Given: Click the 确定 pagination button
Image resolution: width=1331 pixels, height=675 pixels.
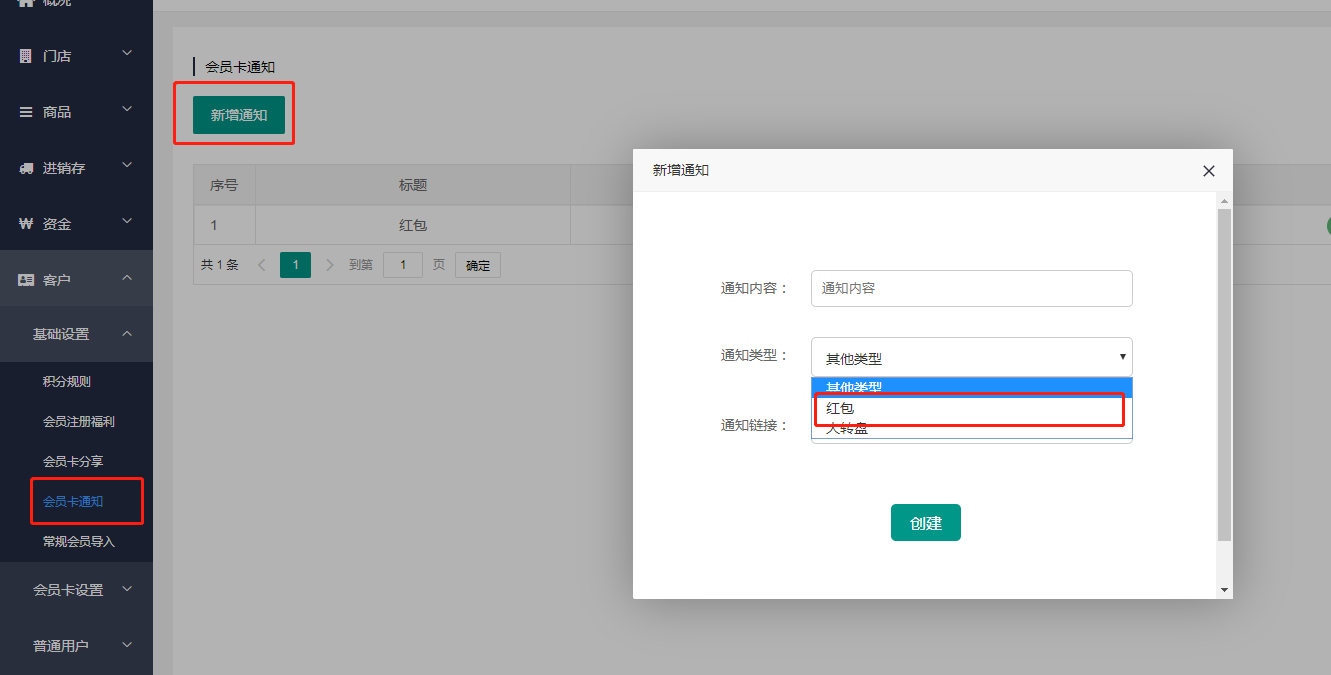Looking at the screenshot, I should pyautogui.click(x=478, y=265).
